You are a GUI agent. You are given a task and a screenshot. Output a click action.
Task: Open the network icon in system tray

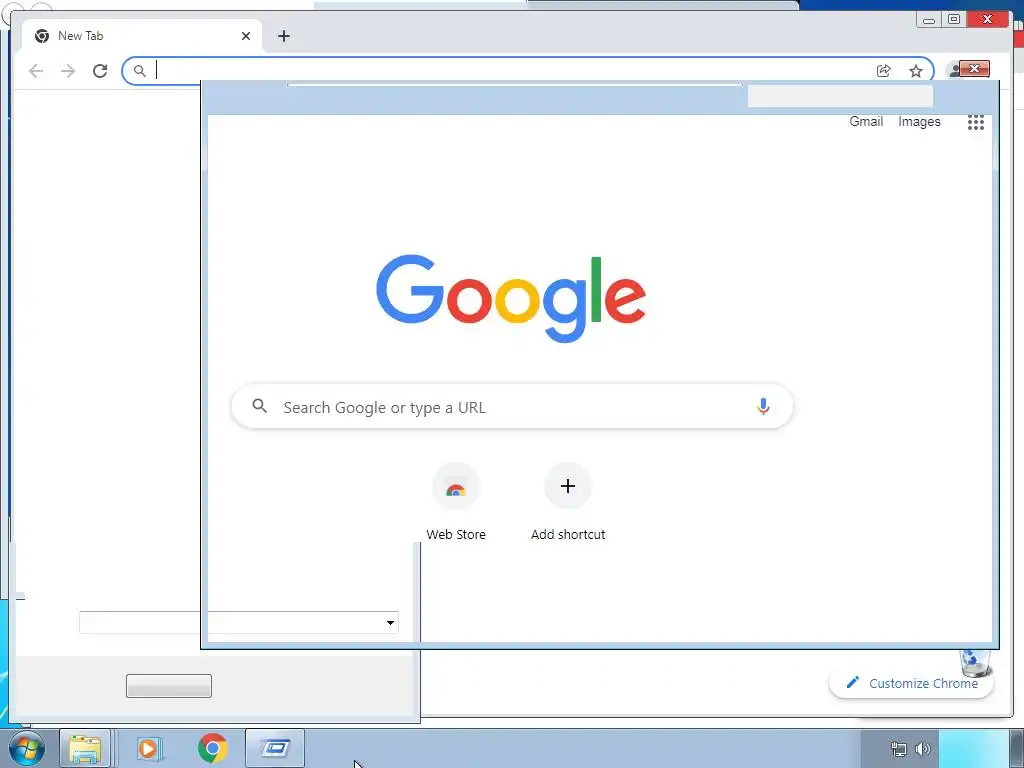pyautogui.click(x=899, y=749)
